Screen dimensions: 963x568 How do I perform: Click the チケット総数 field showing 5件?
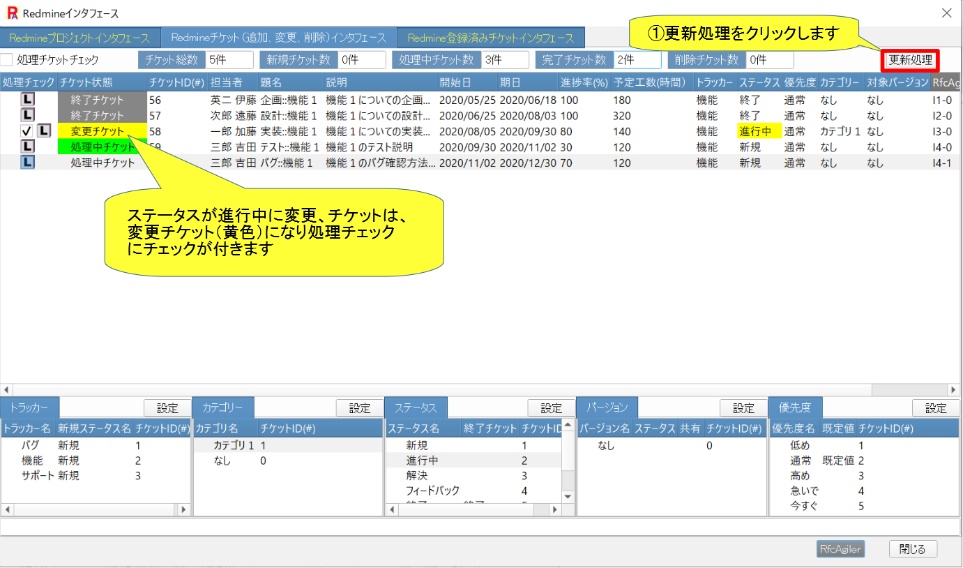[x=230, y=60]
